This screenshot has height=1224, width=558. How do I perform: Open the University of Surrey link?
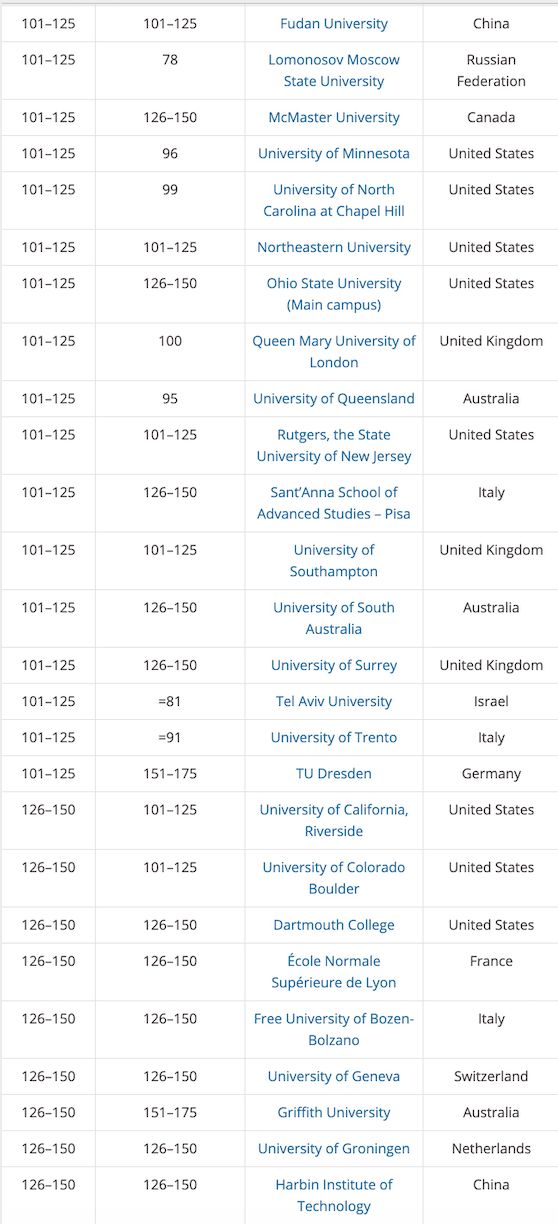coord(334,665)
